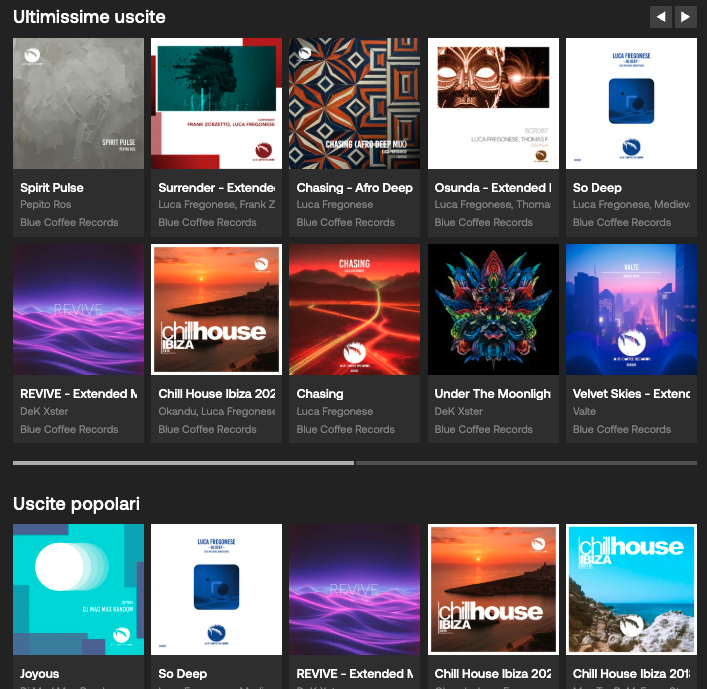Open Velvet Skies city cover artwork
Viewport: 707px width, 689px height.
point(631,309)
